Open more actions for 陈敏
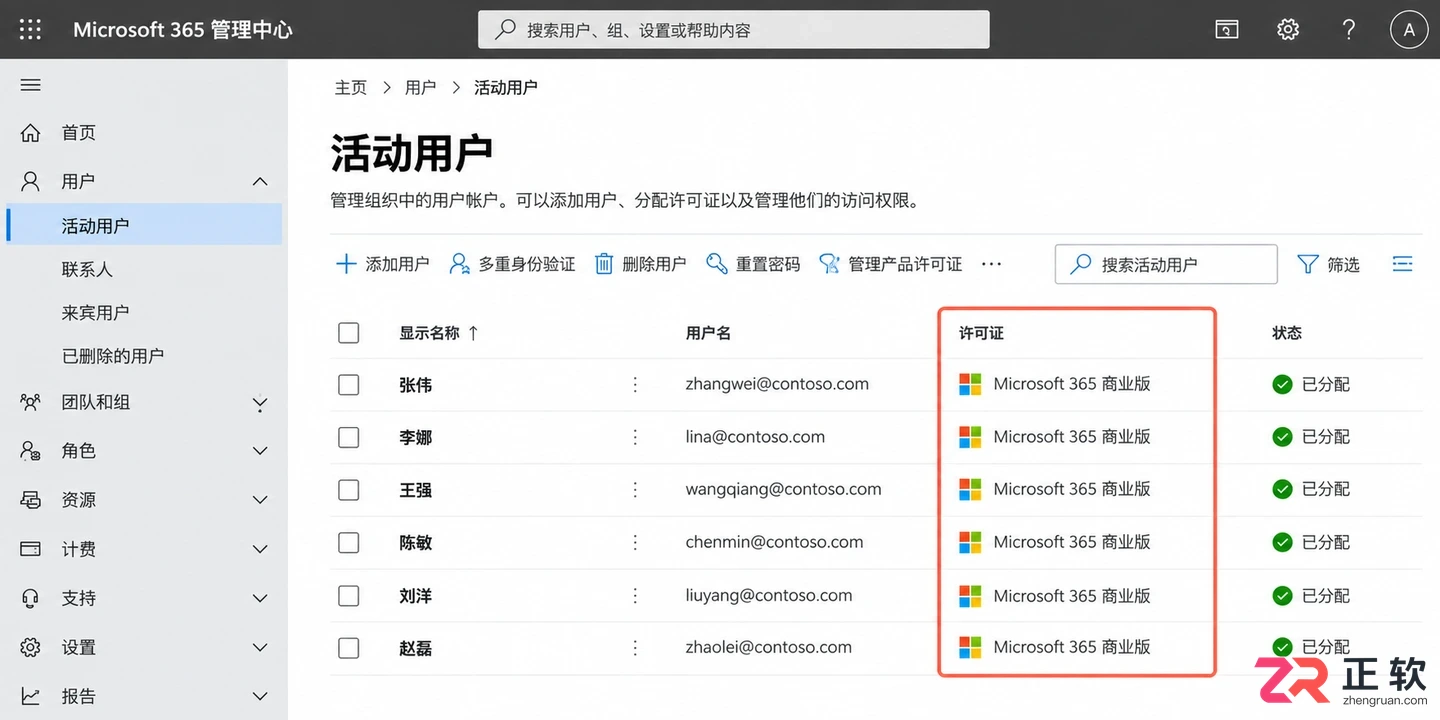This screenshot has height=720, width=1440. coord(635,542)
